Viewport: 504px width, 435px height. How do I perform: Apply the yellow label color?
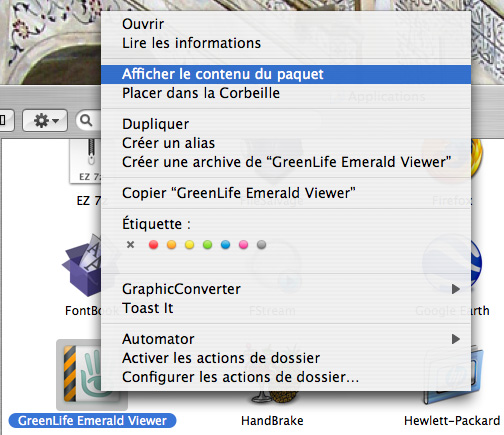click(189, 245)
